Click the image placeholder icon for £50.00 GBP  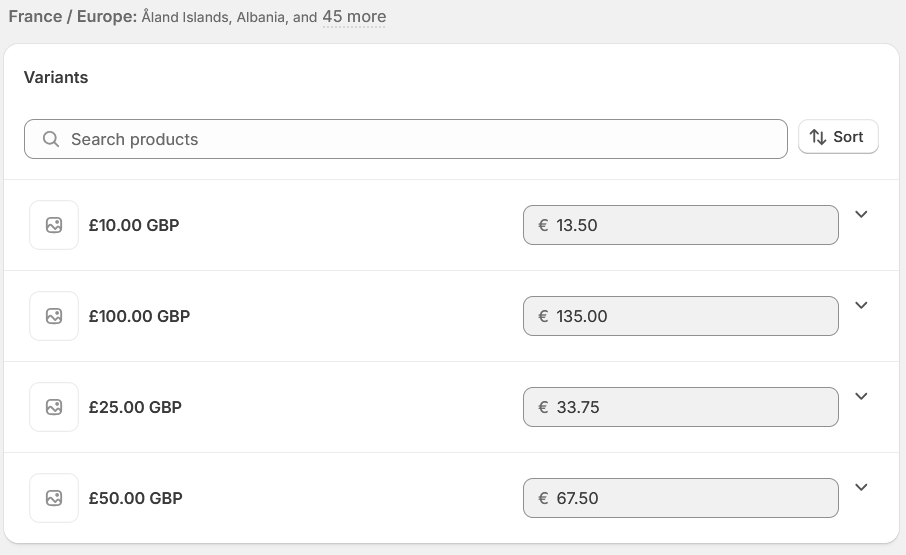click(x=54, y=498)
